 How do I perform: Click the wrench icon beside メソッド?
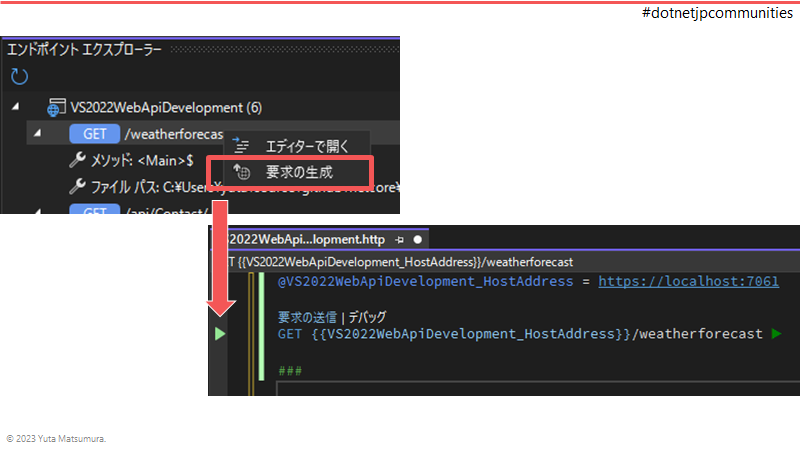(x=77, y=160)
